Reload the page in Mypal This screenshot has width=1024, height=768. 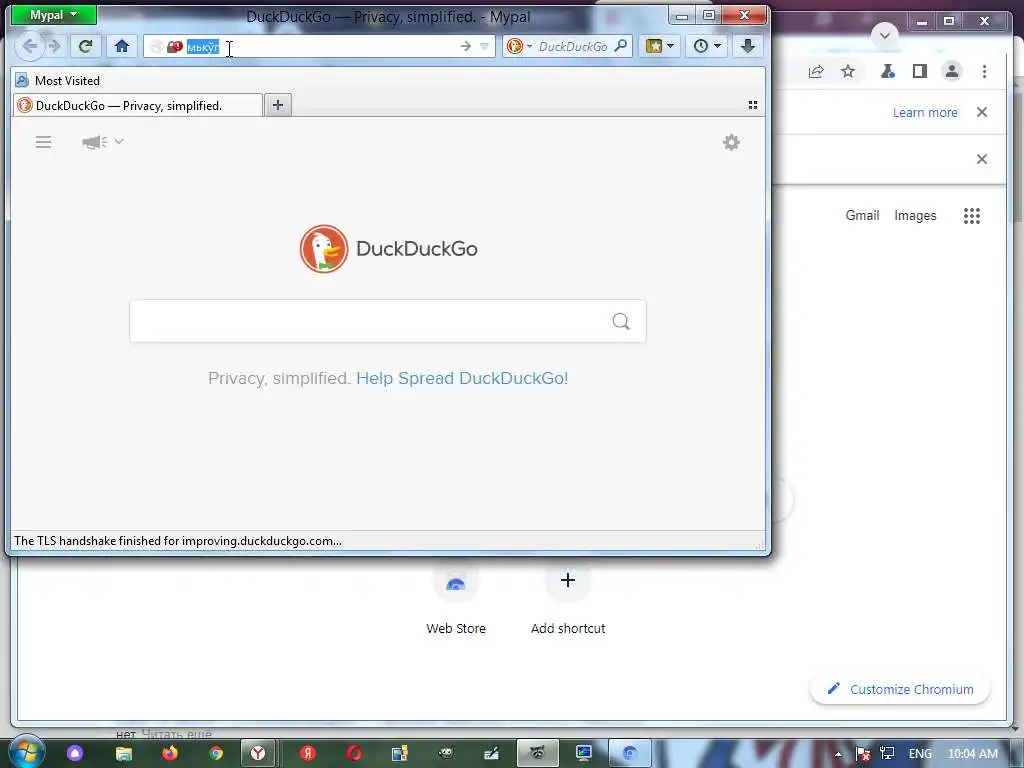click(x=86, y=46)
